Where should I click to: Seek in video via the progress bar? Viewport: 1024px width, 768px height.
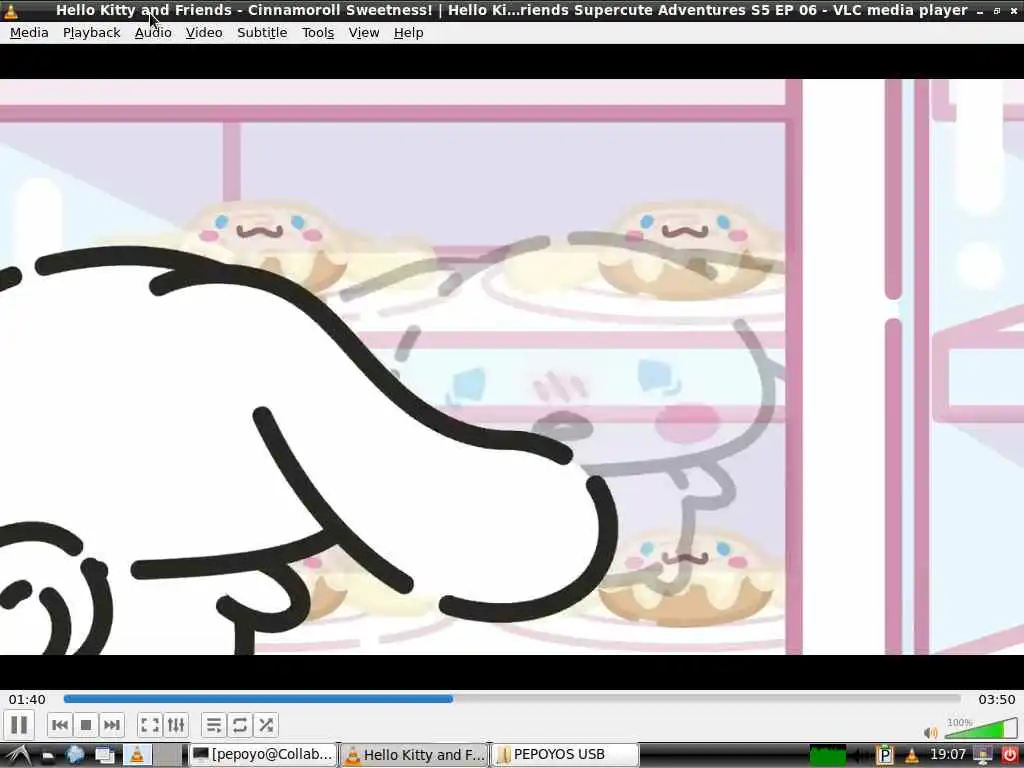[x=512, y=699]
